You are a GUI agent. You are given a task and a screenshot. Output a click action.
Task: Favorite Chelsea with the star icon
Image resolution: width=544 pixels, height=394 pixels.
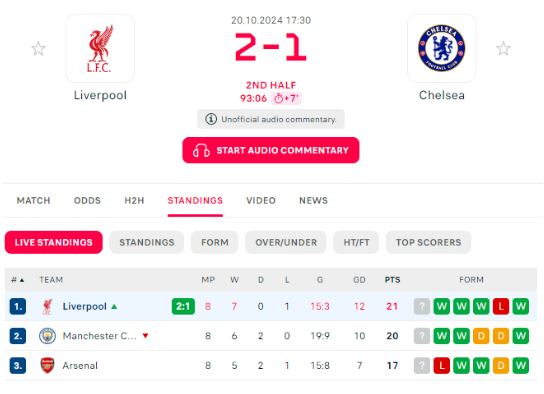pyautogui.click(x=503, y=49)
